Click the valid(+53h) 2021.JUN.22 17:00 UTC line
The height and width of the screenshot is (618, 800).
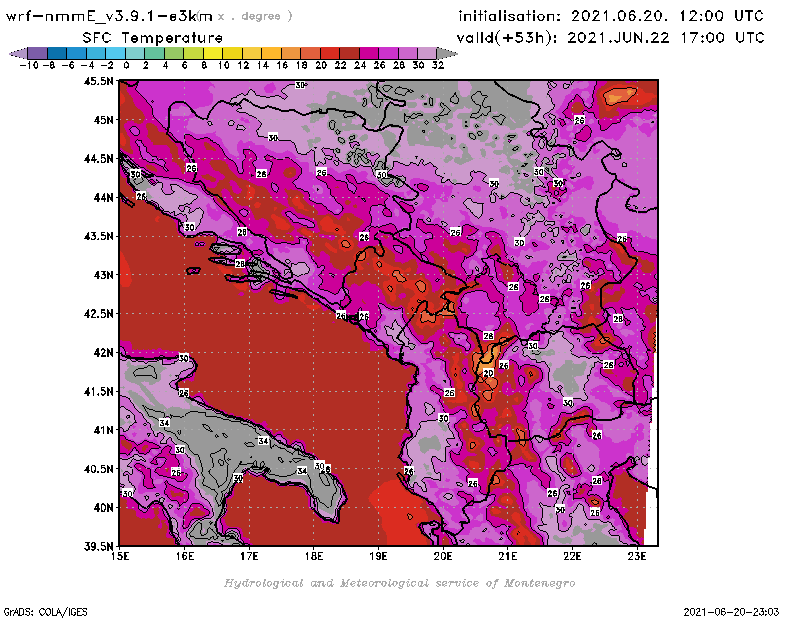click(x=611, y=38)
